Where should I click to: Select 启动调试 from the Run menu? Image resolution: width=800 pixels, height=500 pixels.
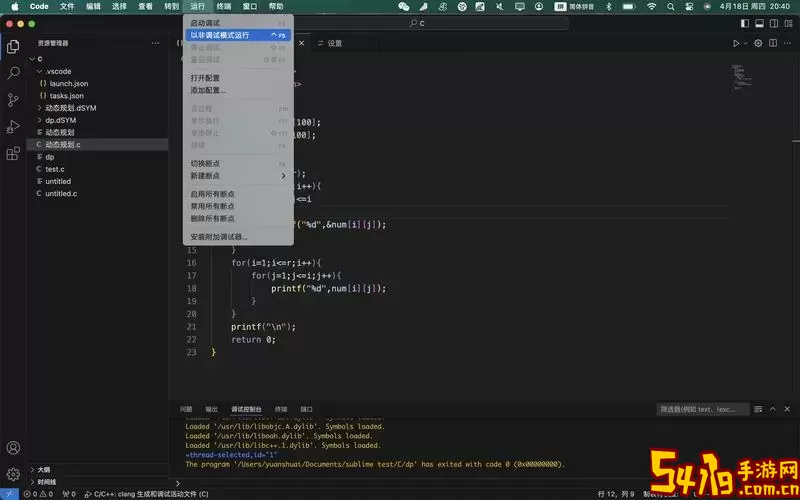238,23
